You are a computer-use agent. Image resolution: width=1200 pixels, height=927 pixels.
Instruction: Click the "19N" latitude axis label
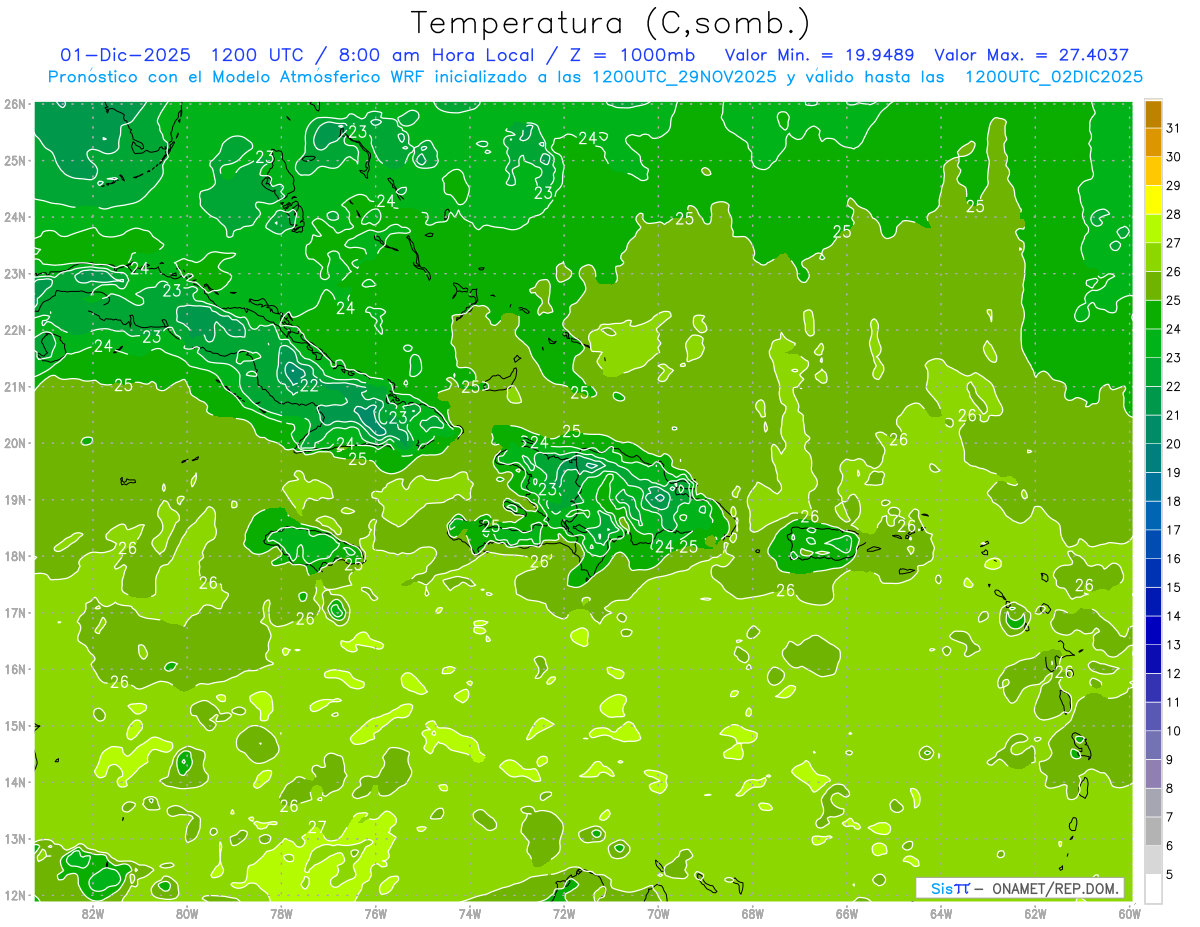click(14, 500)
